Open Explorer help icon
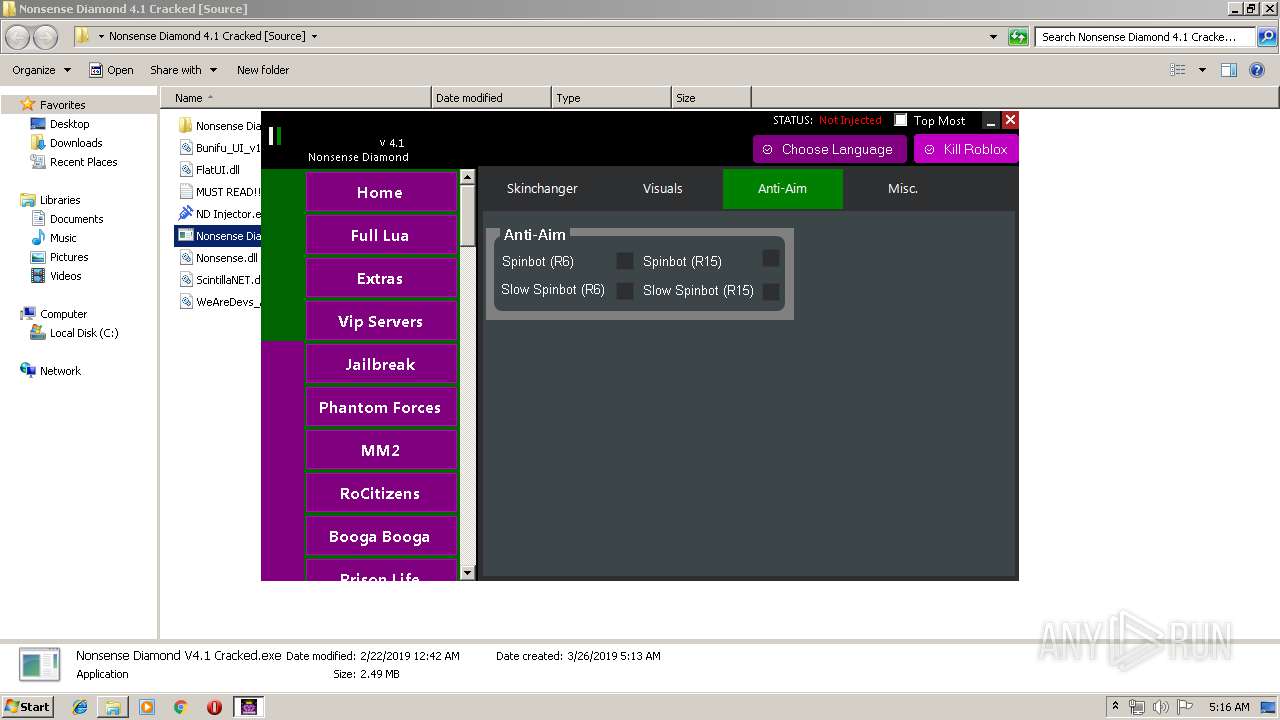The image size is (1280, 720). (x=1257, y=70)
